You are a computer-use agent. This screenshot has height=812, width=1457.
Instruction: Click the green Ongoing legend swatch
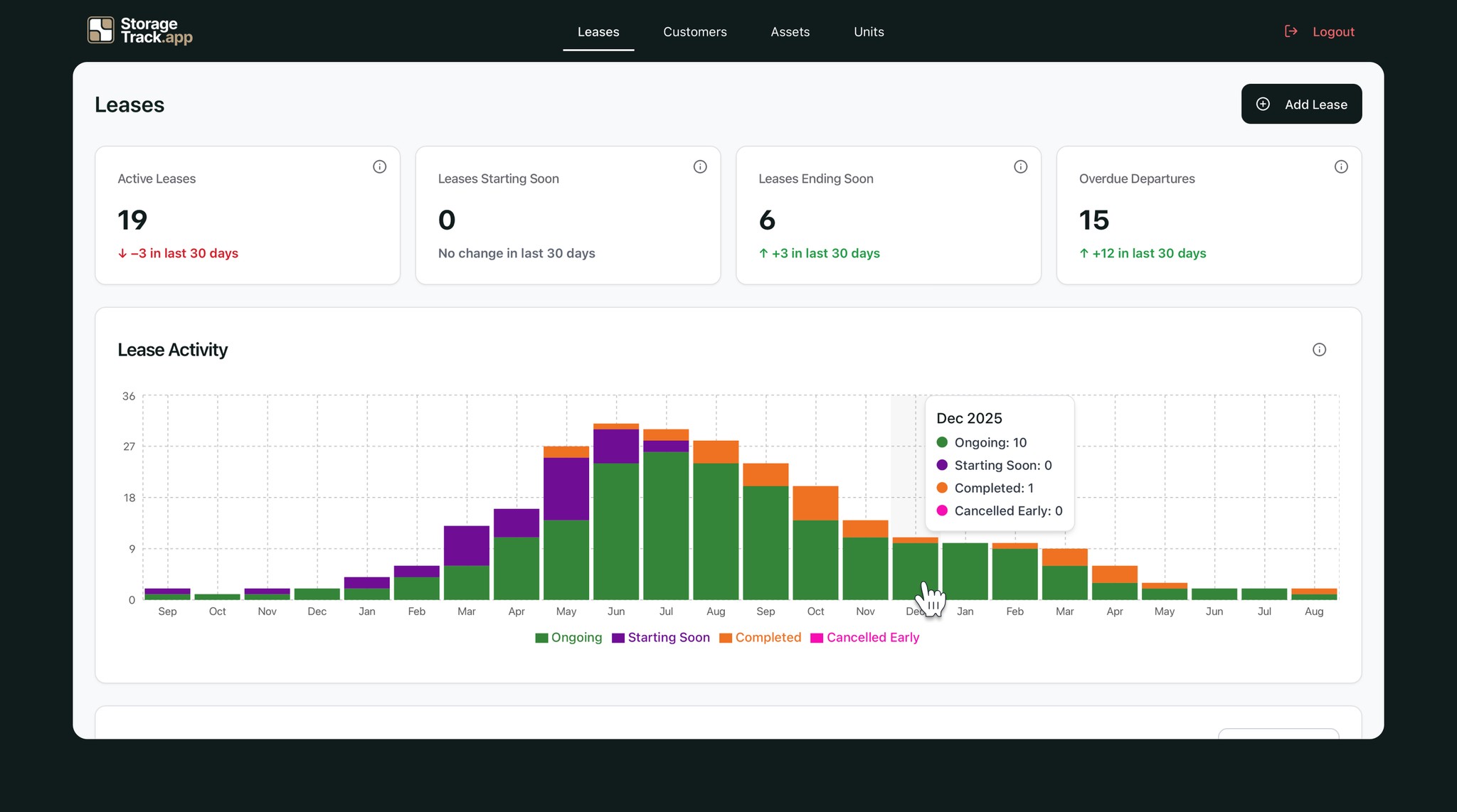(541, 638)
